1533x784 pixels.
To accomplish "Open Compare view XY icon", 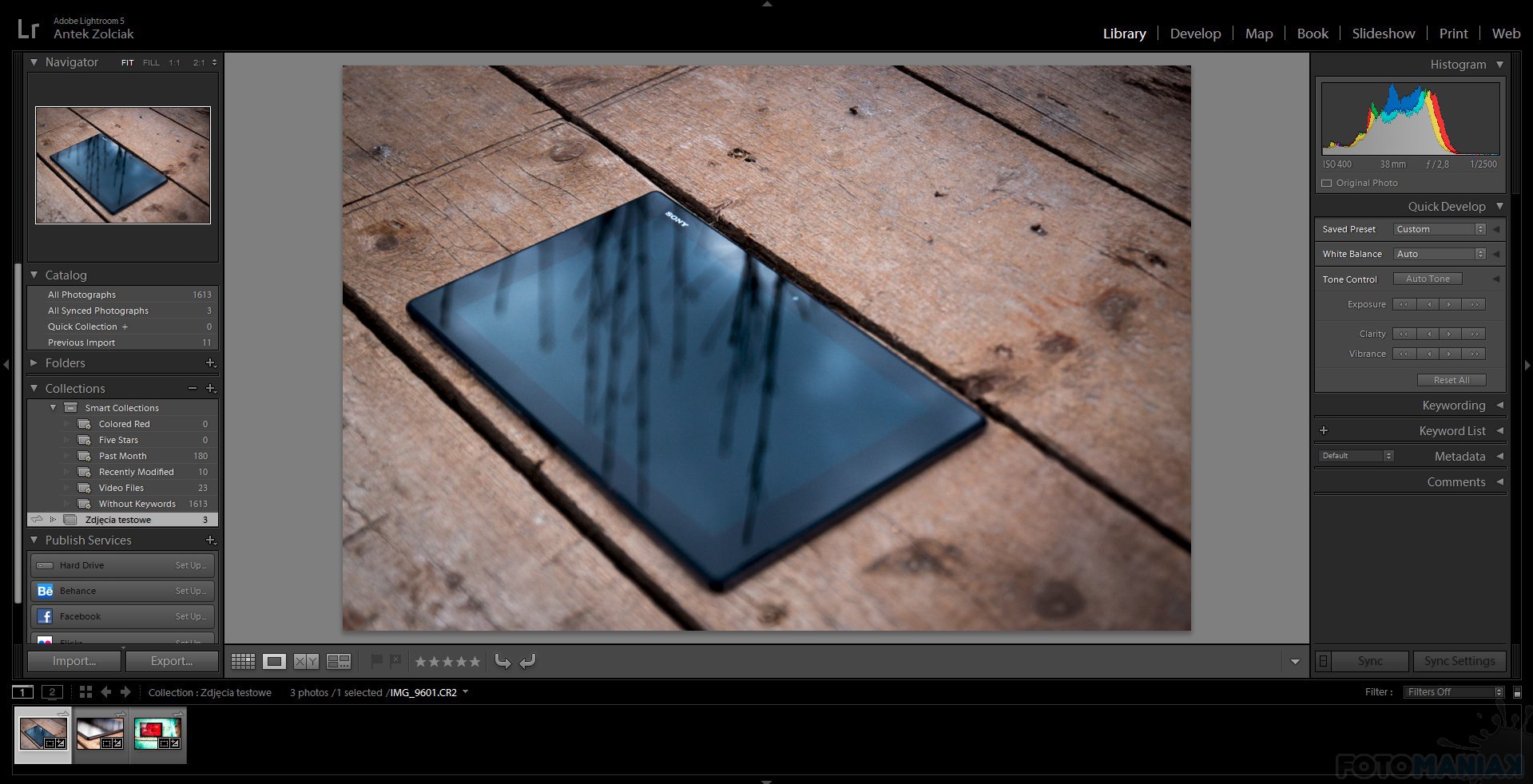I will pyautogui.click(x=306, y=661).
